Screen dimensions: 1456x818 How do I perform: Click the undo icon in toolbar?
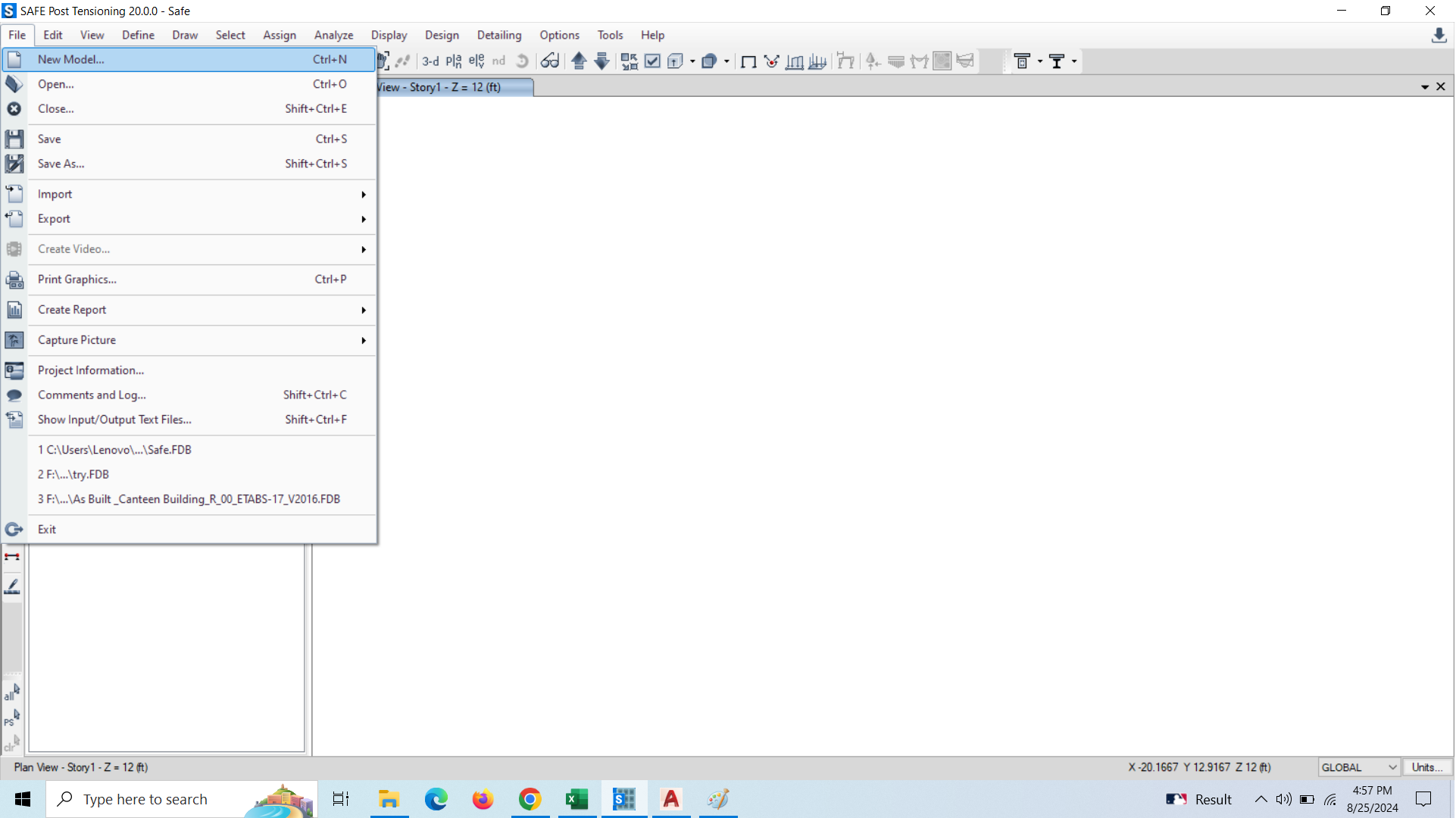(x=521, y=61)
